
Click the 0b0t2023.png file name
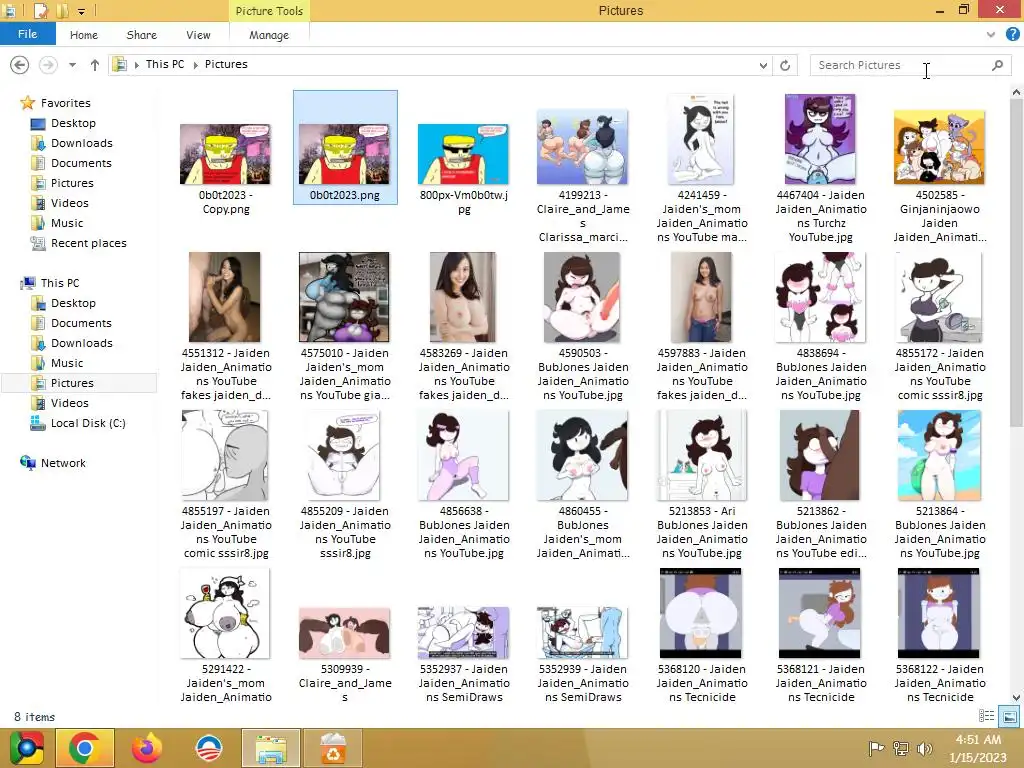point(345,195)
